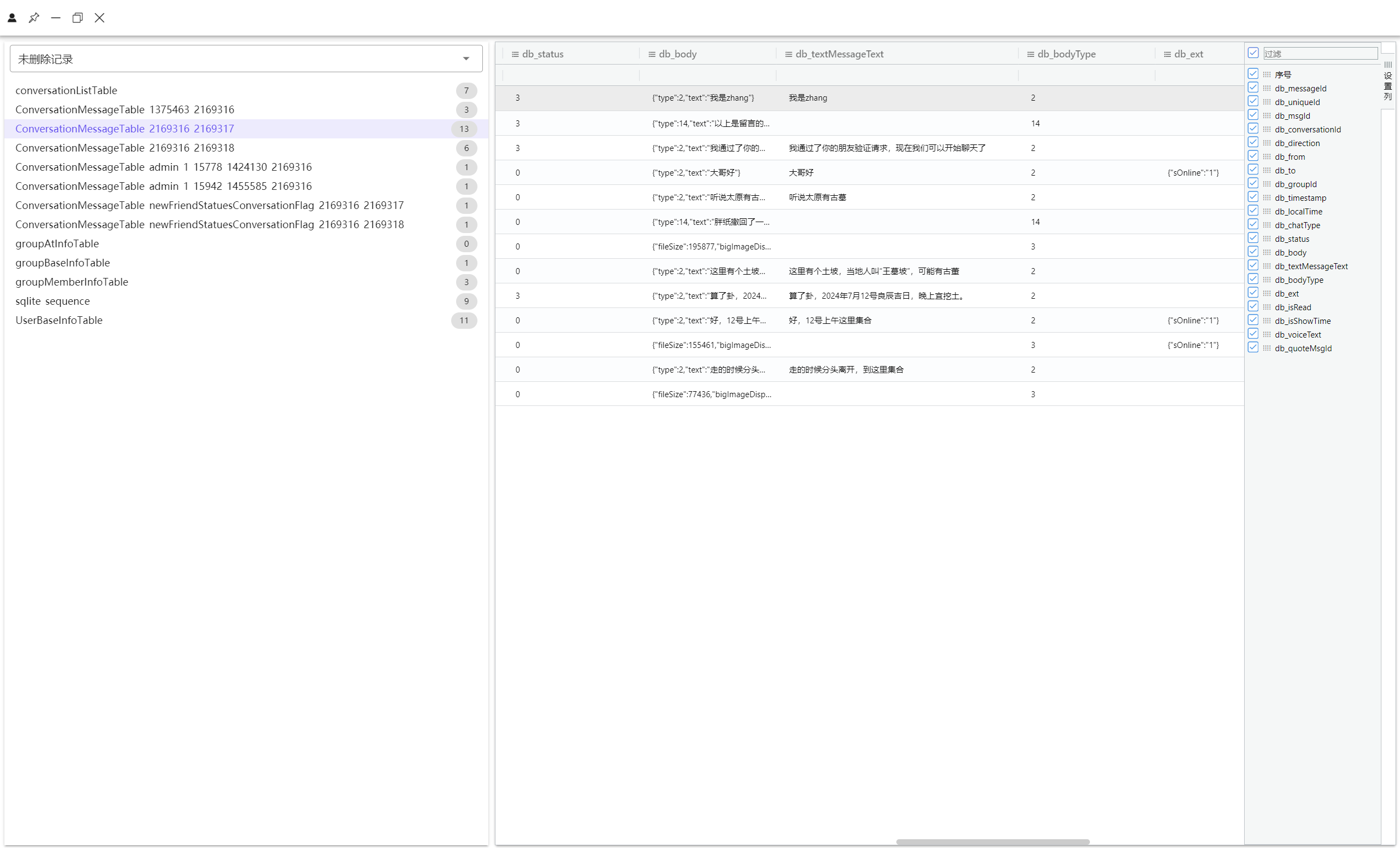This screenshot has width=1400, height=848.
Task: Click the cell text 听说太原有古墓
Action: point(818,197)
